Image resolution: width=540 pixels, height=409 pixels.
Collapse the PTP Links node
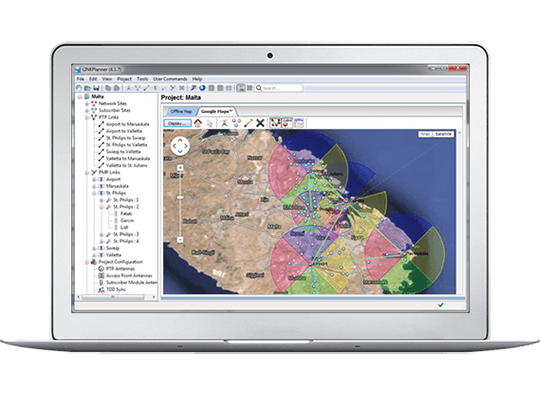coord(87,117)
